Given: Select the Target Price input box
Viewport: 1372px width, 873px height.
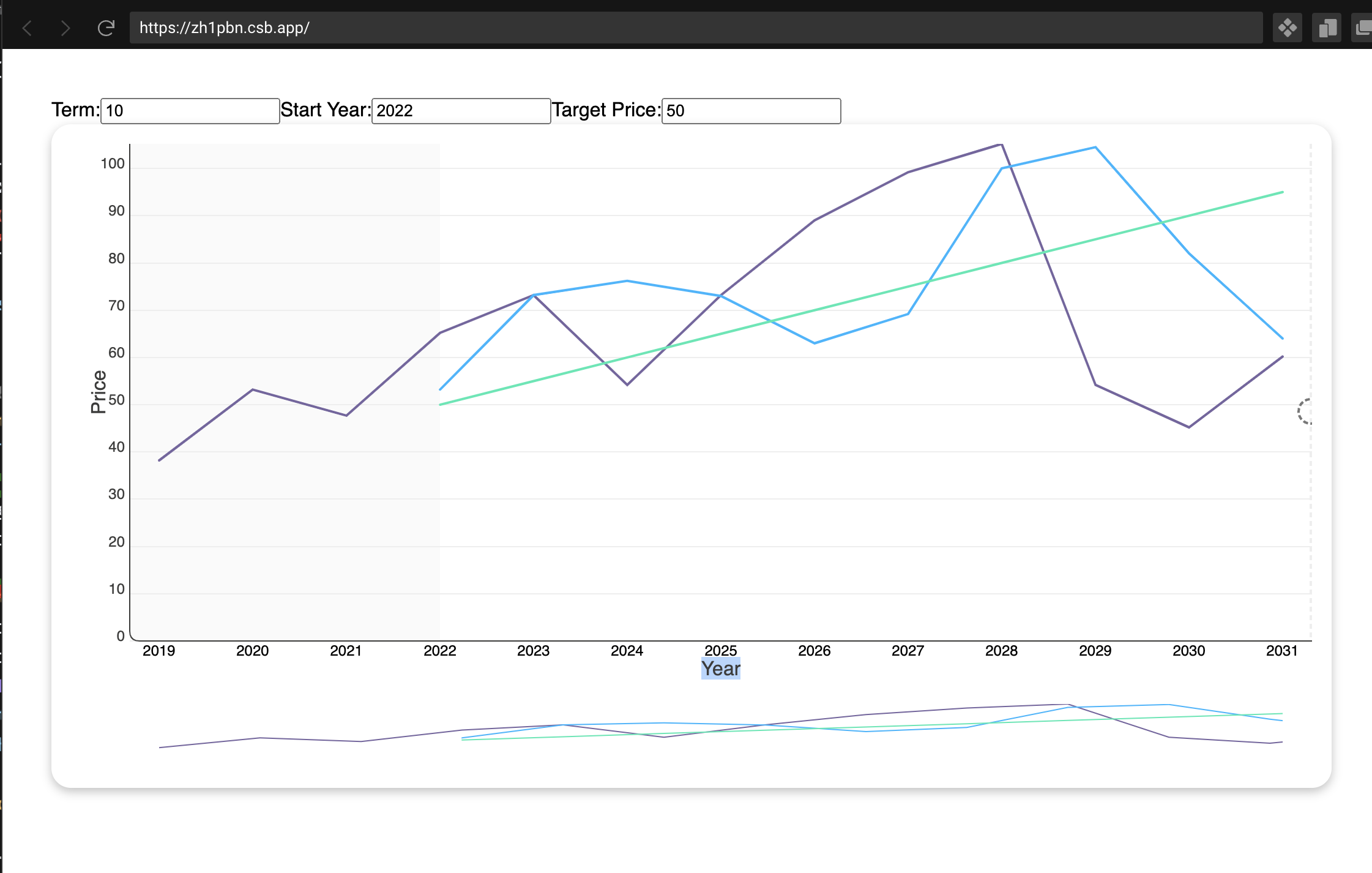Looking at the screenshot, I should [x=751, y=111].
